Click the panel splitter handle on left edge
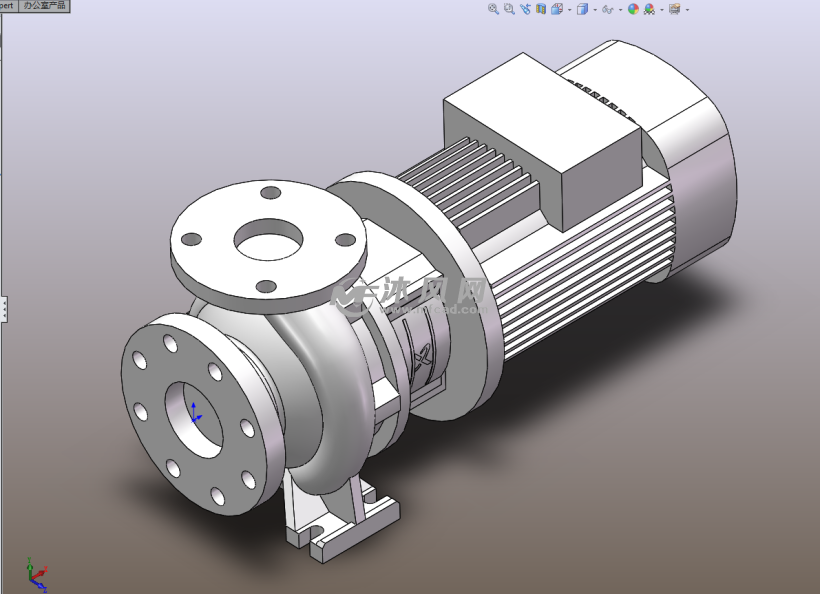 tap(4, 309)
